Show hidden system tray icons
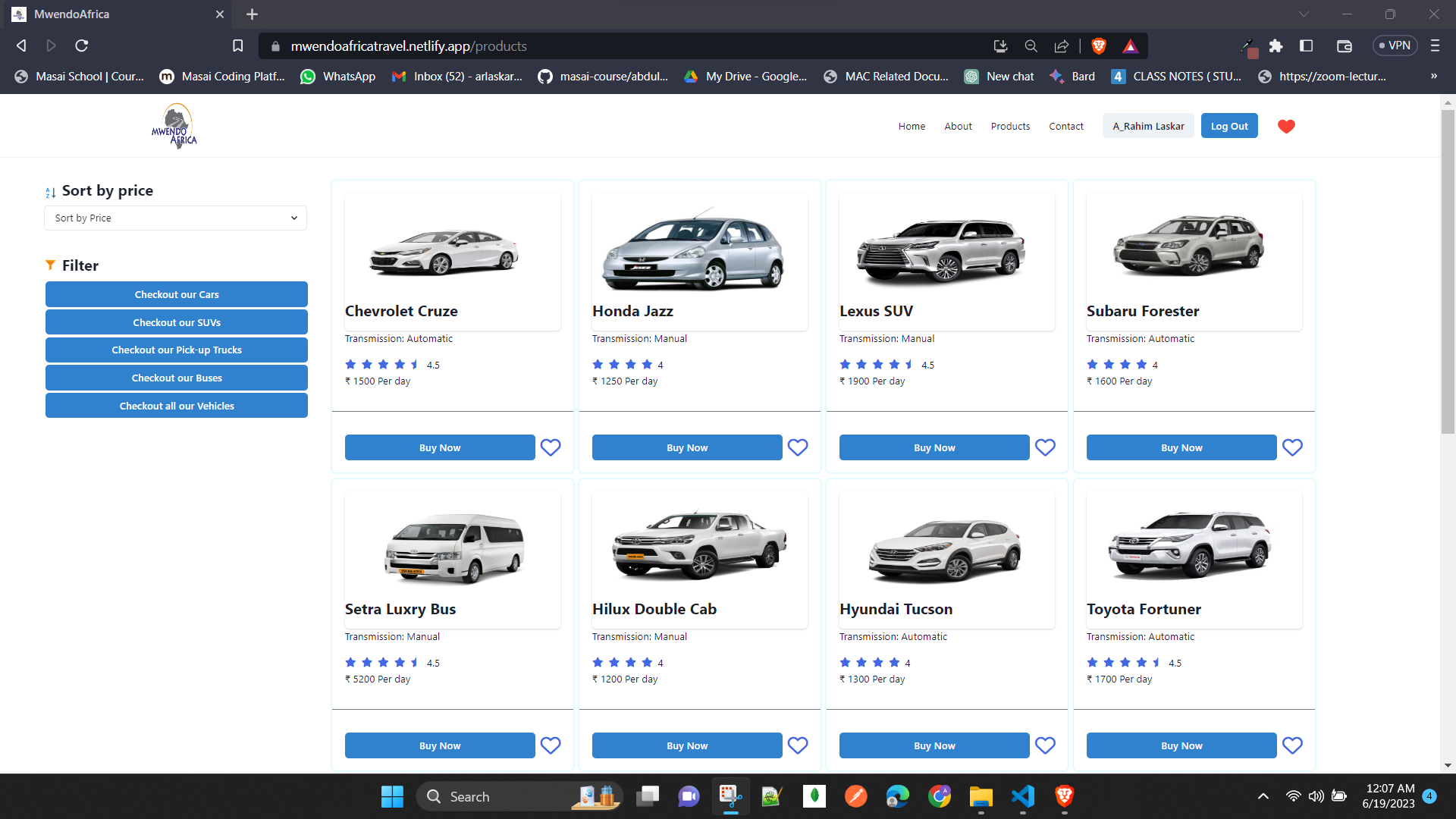Viewport: 1456px width, 819px height. (x=1263, y=796)
